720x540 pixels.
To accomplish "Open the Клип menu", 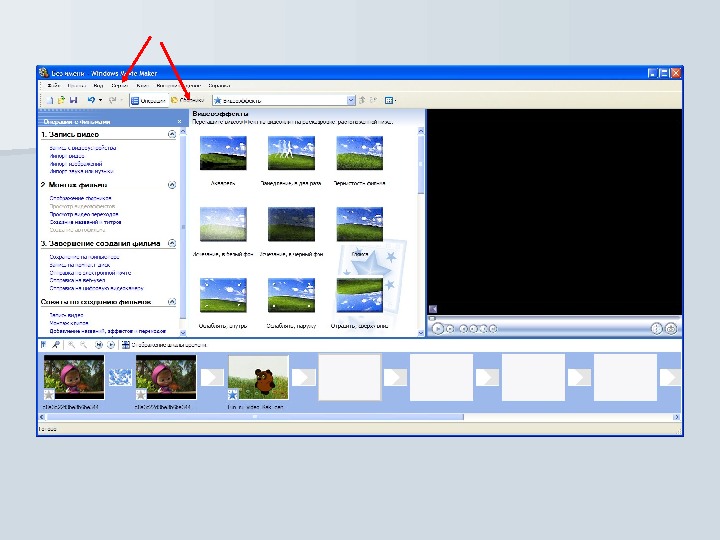I will point(142,85).
